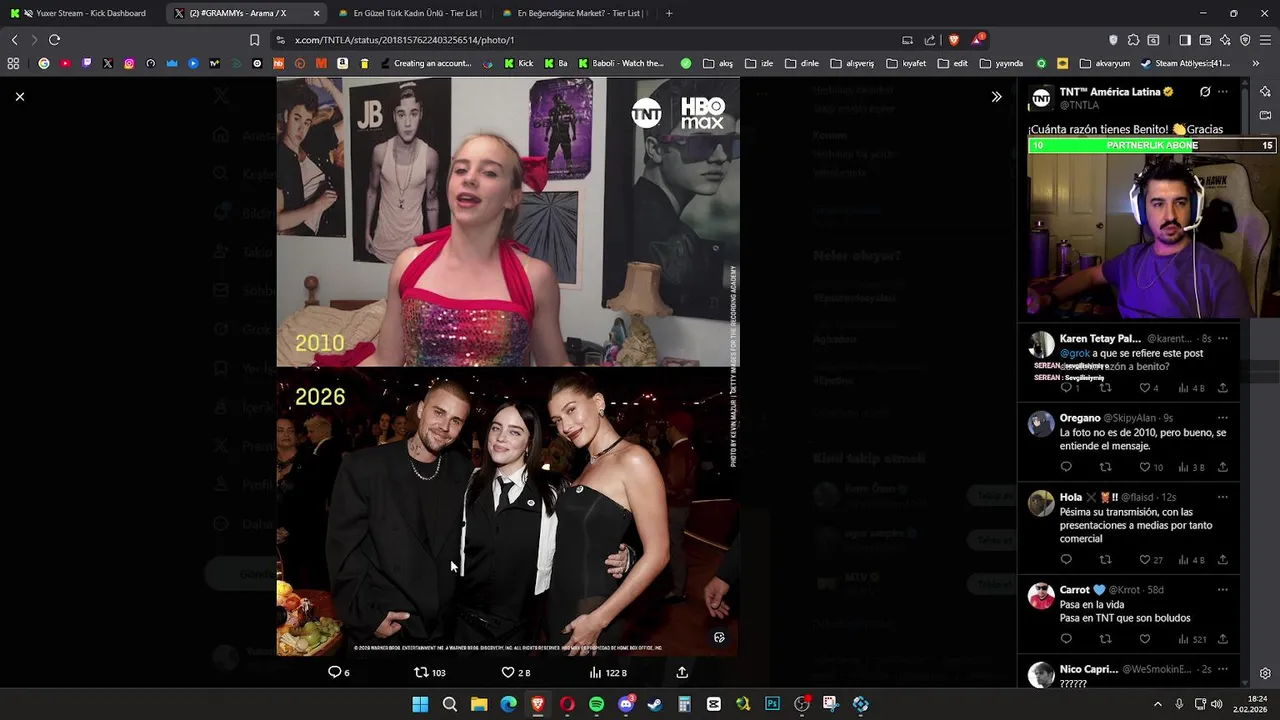The image size is (1280, 720).
Task: Open Leo AI sparkle icon
Action: 1225,40
